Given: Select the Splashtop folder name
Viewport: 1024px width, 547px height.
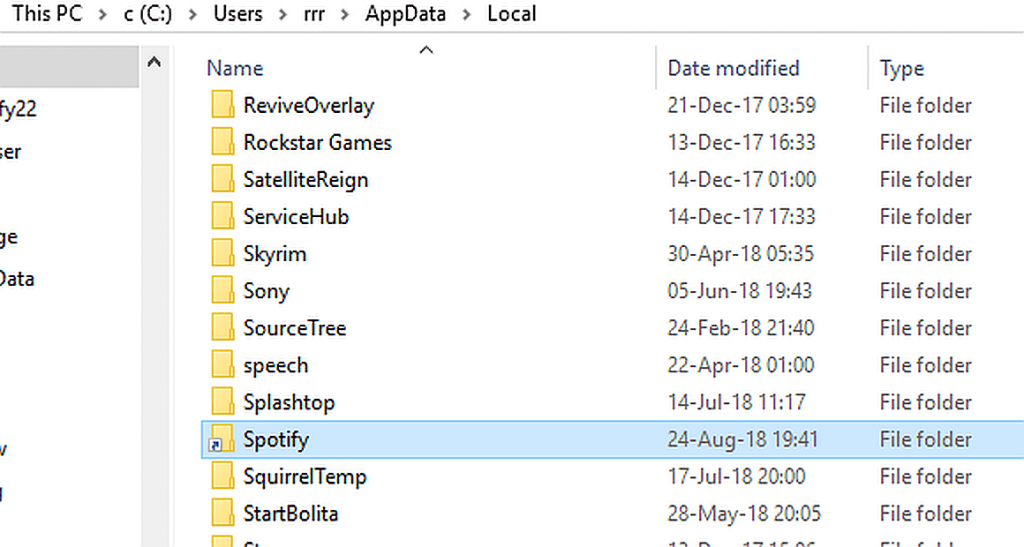Looking at the screenshot, I should click(x=289, y=403).
